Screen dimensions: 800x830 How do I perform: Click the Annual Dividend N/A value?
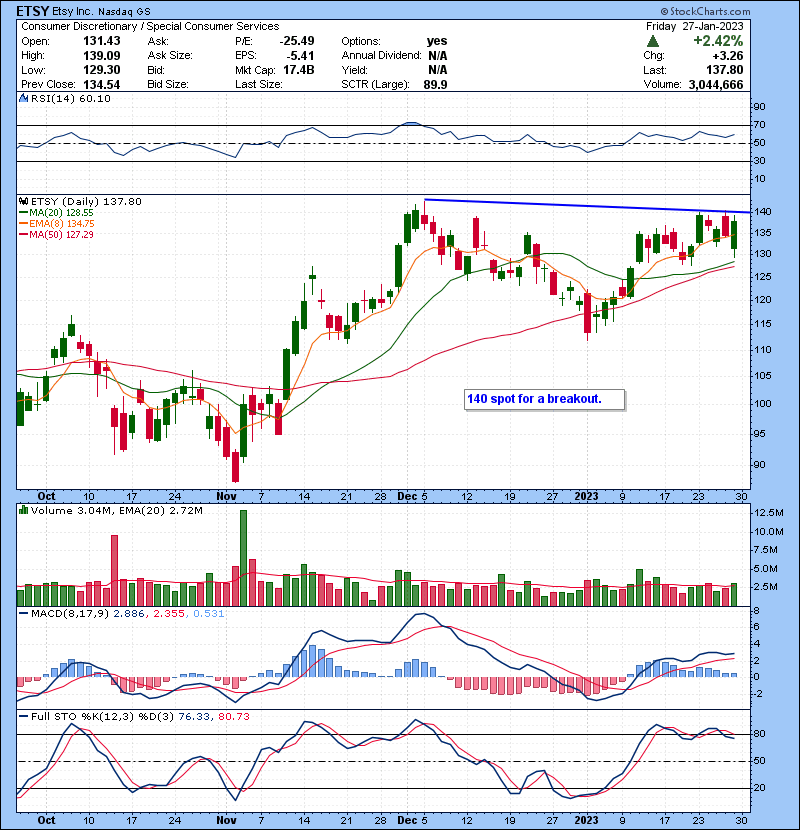tap(438, 56)
